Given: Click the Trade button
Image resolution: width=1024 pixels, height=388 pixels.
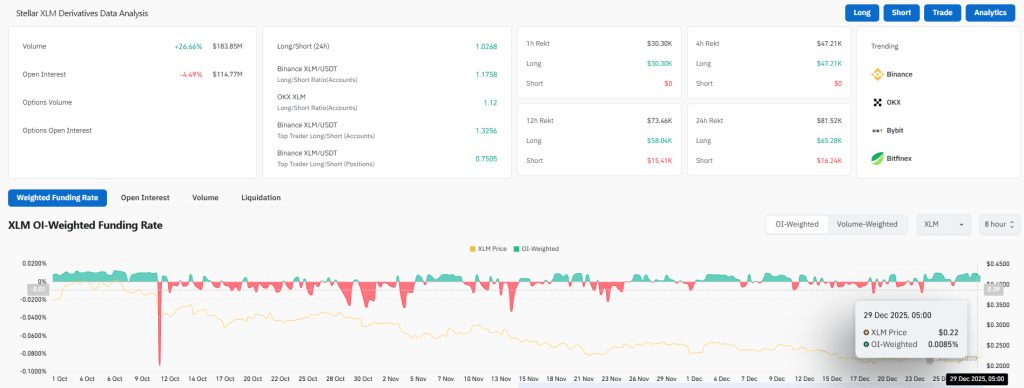Looking at the screenshot, I should coord(942,13).
